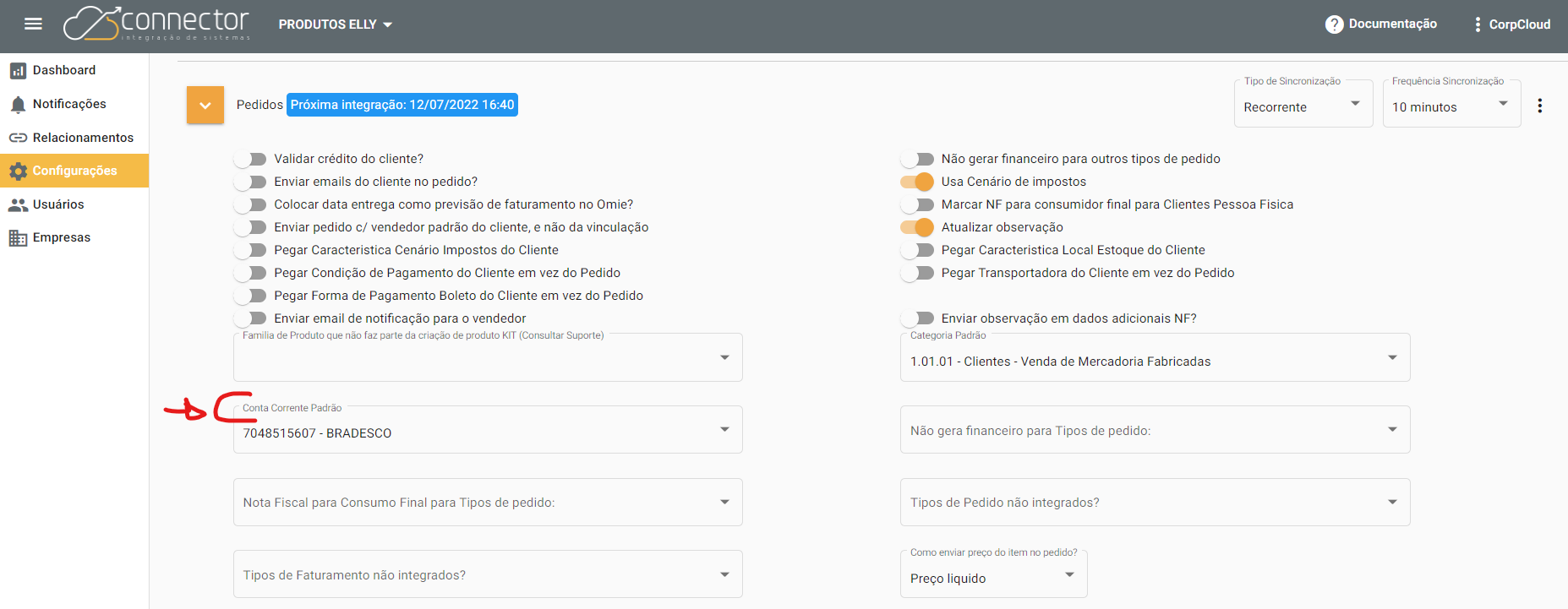Toggle Pegar Caracteristica Local Estoque do Cliente
This screenshot has height=609, width=1568.
point(917,250)
